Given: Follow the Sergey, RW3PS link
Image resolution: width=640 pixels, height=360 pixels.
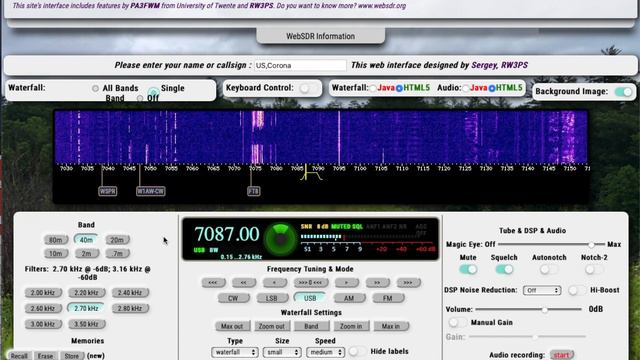Looking at the screenshot, I should click(x=500, y=65).
